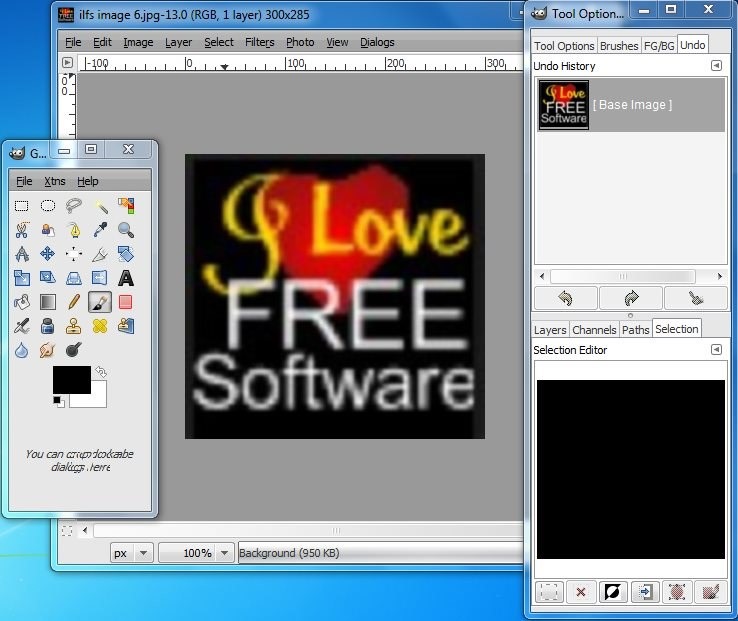Choose the Bucket Fill tool

click(22, 302)
